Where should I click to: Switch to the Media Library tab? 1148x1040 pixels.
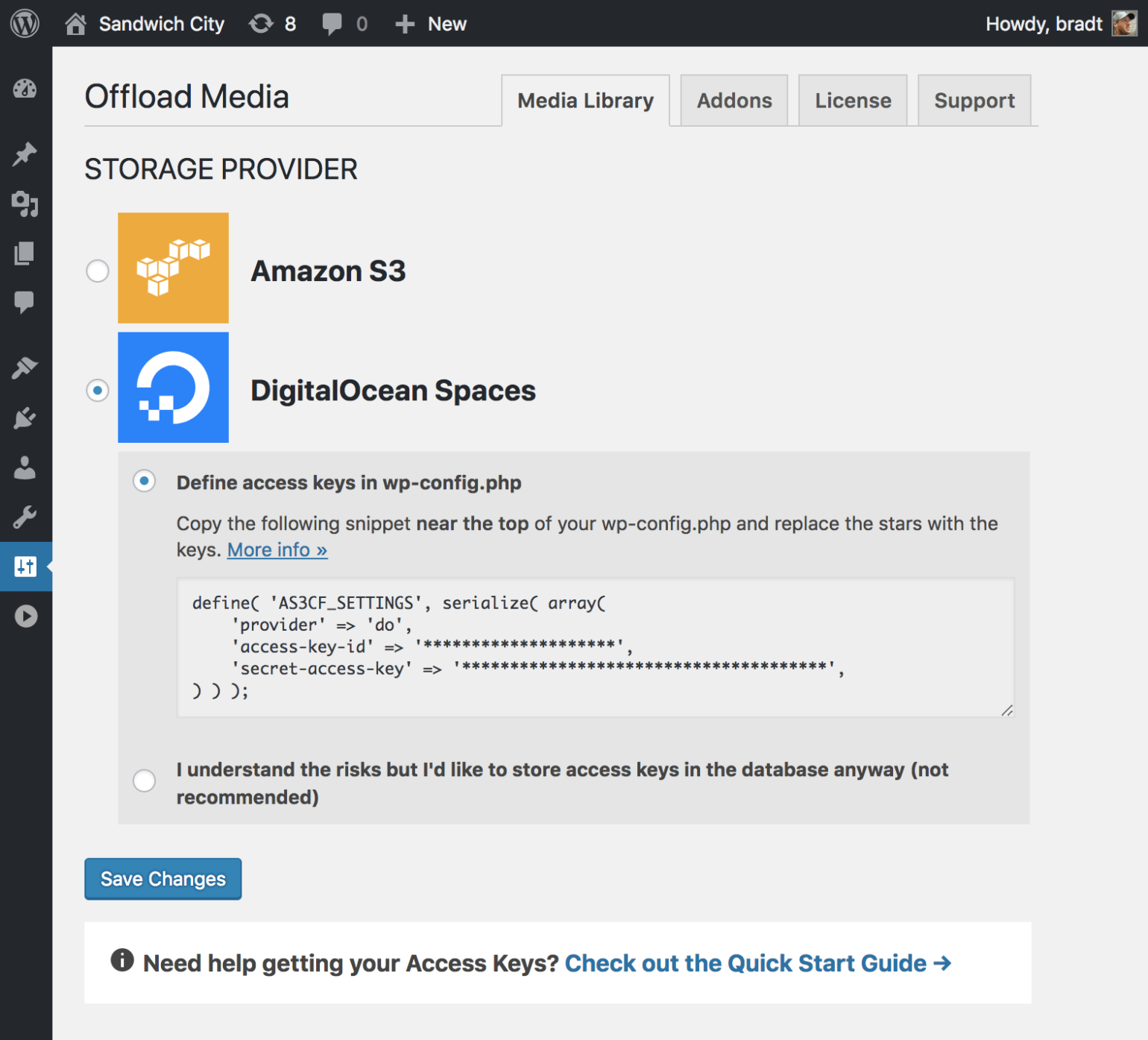[585, 101]
